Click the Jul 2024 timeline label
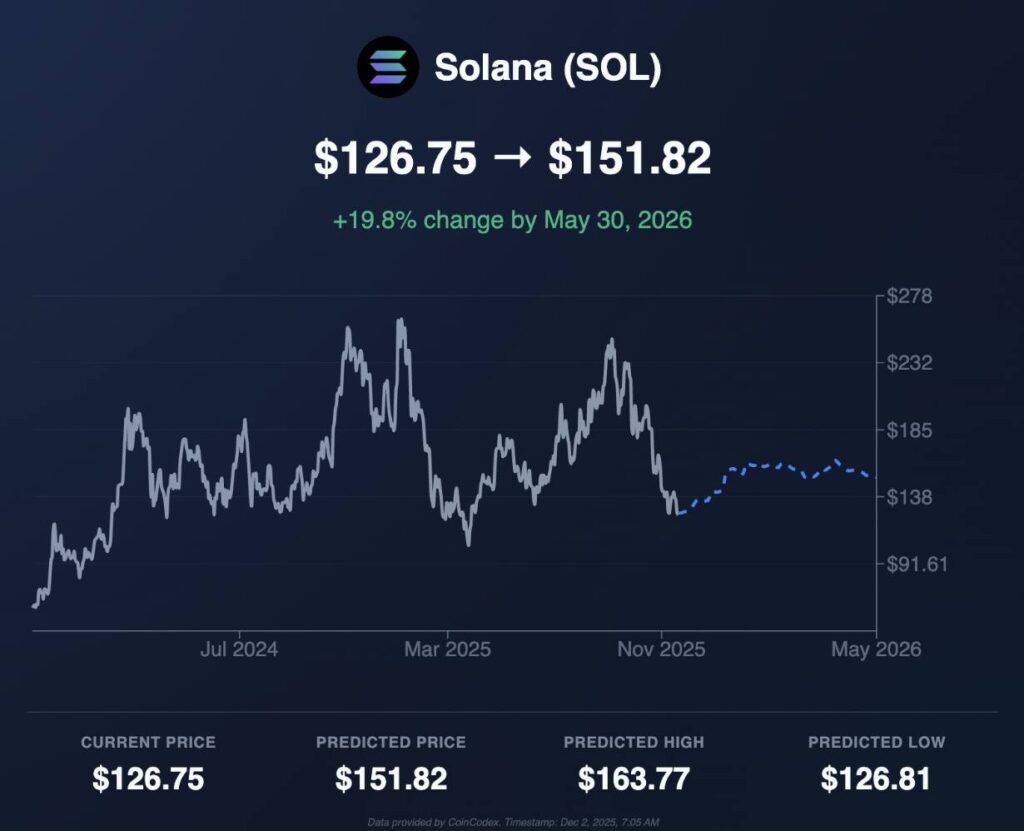This screenshot has height=831, width=1024. (x=239, y=649)
